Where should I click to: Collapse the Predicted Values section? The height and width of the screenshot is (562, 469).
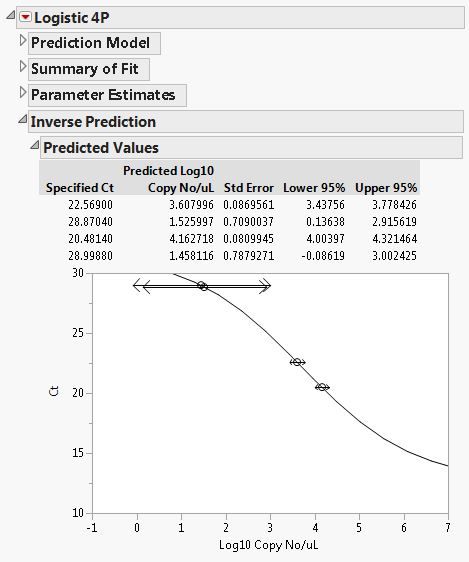(x=35, y=145)
